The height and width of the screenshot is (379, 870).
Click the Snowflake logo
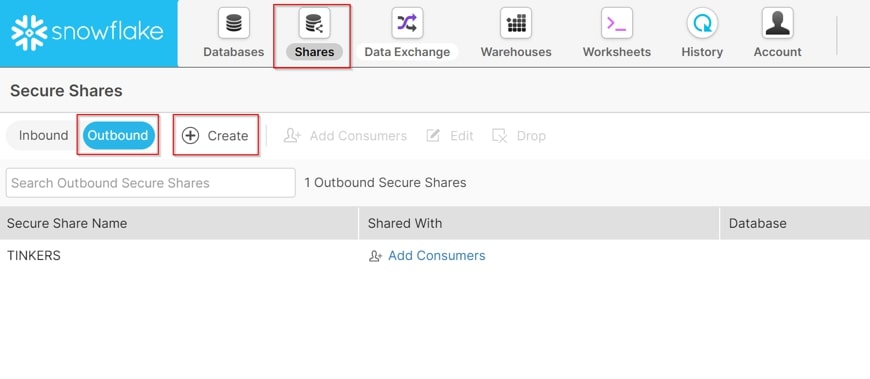tap(87, 33)
